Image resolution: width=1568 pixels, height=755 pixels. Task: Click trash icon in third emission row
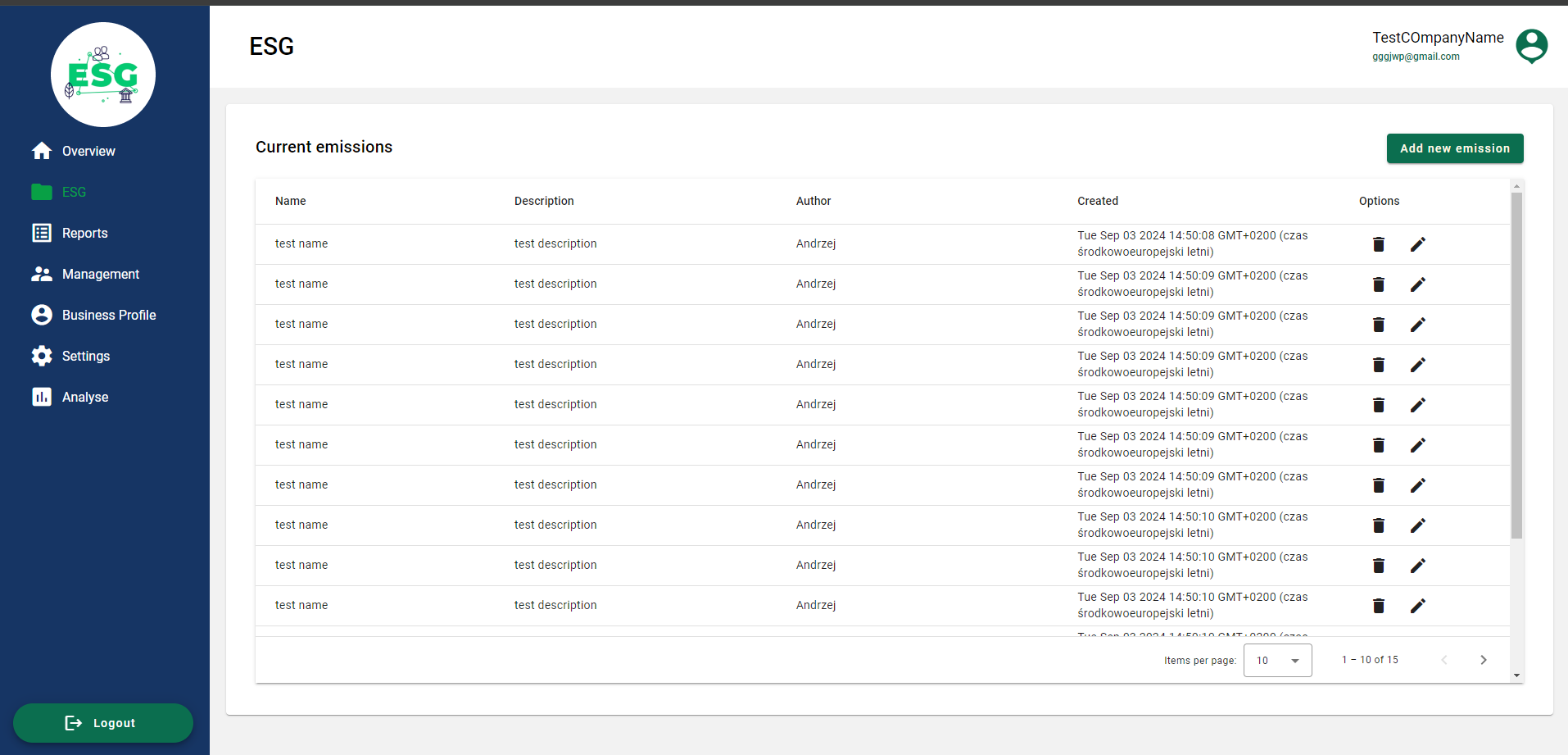click(1379, 325)
